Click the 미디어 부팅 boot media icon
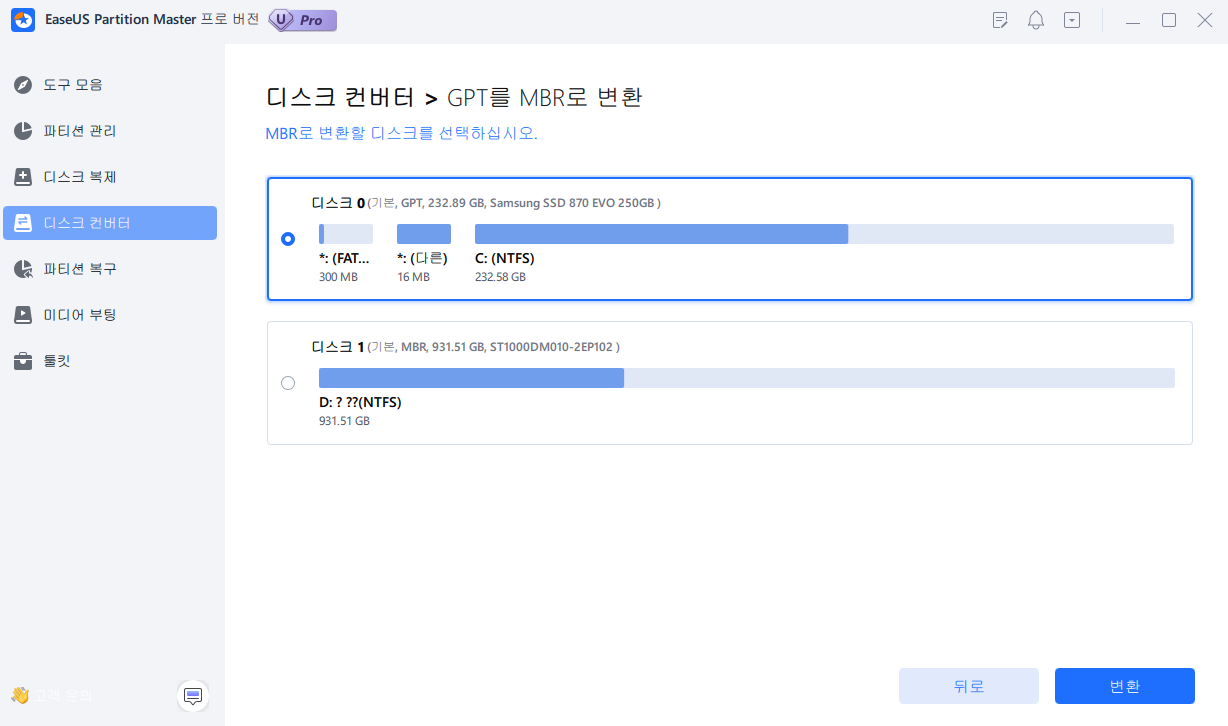This screenshot has height=726, width=1228. (22, 314)
